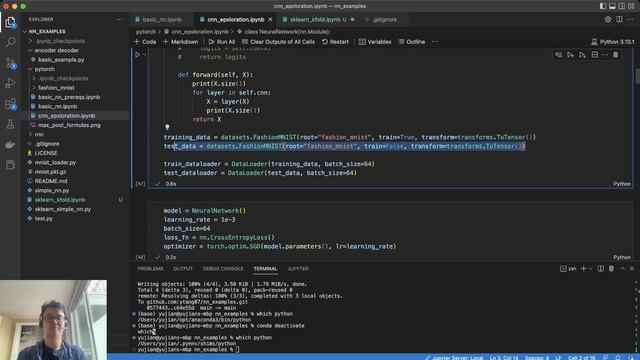The width and height of the screenshot is (640, 360).
Task: Add a new terminal with plus icon
Action: (x=583, y=269)
